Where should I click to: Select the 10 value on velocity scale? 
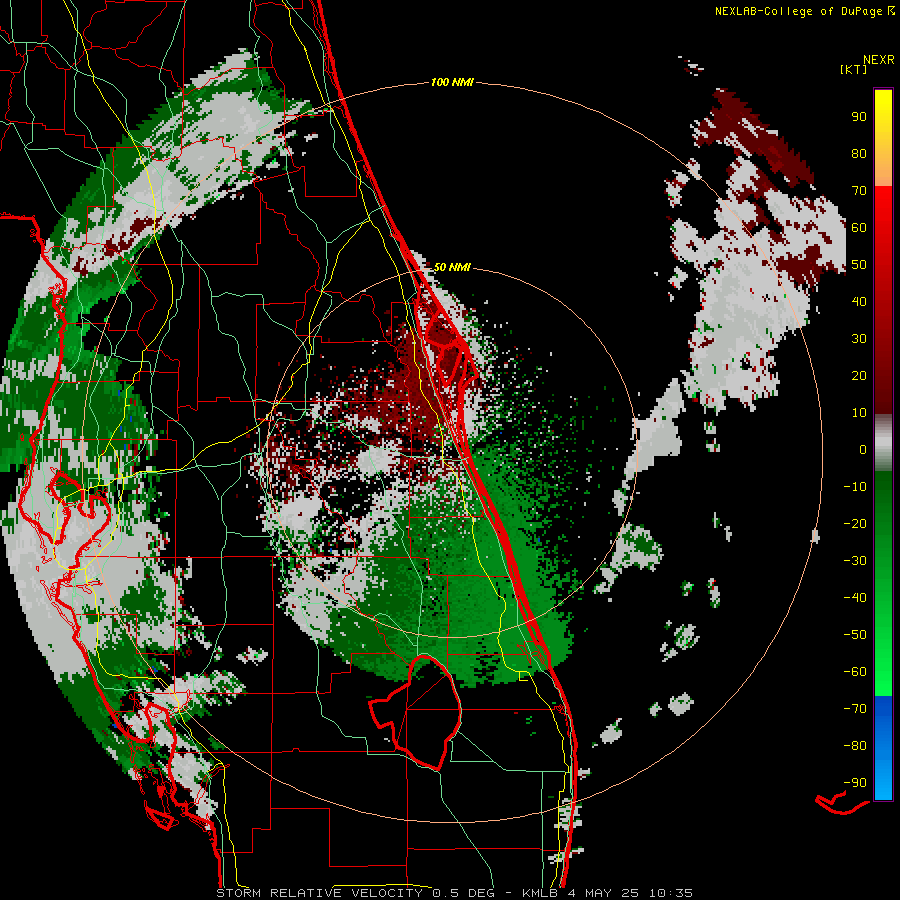point(859,413)
